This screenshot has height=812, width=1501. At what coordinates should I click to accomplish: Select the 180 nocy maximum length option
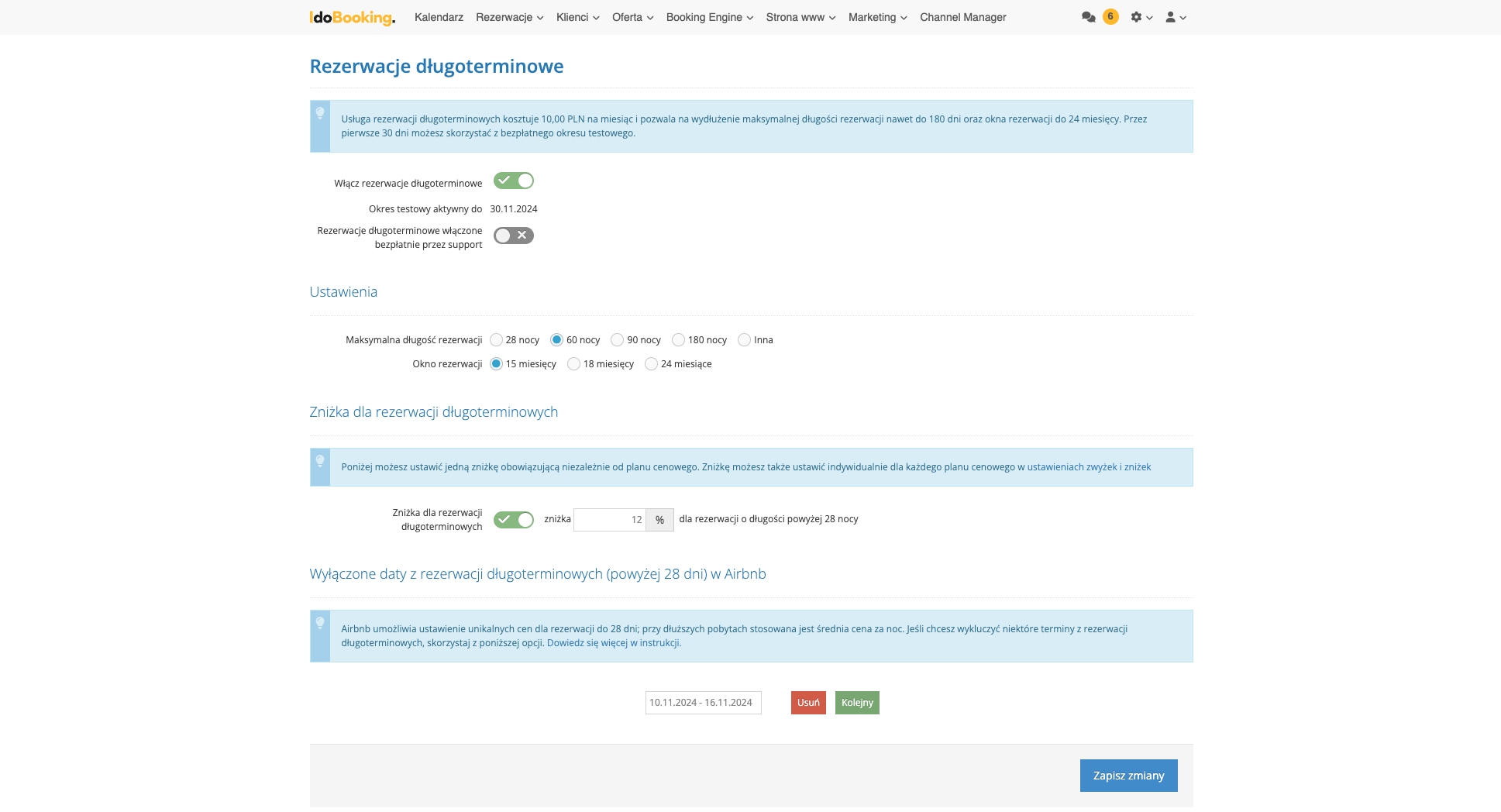coord(679,340)
